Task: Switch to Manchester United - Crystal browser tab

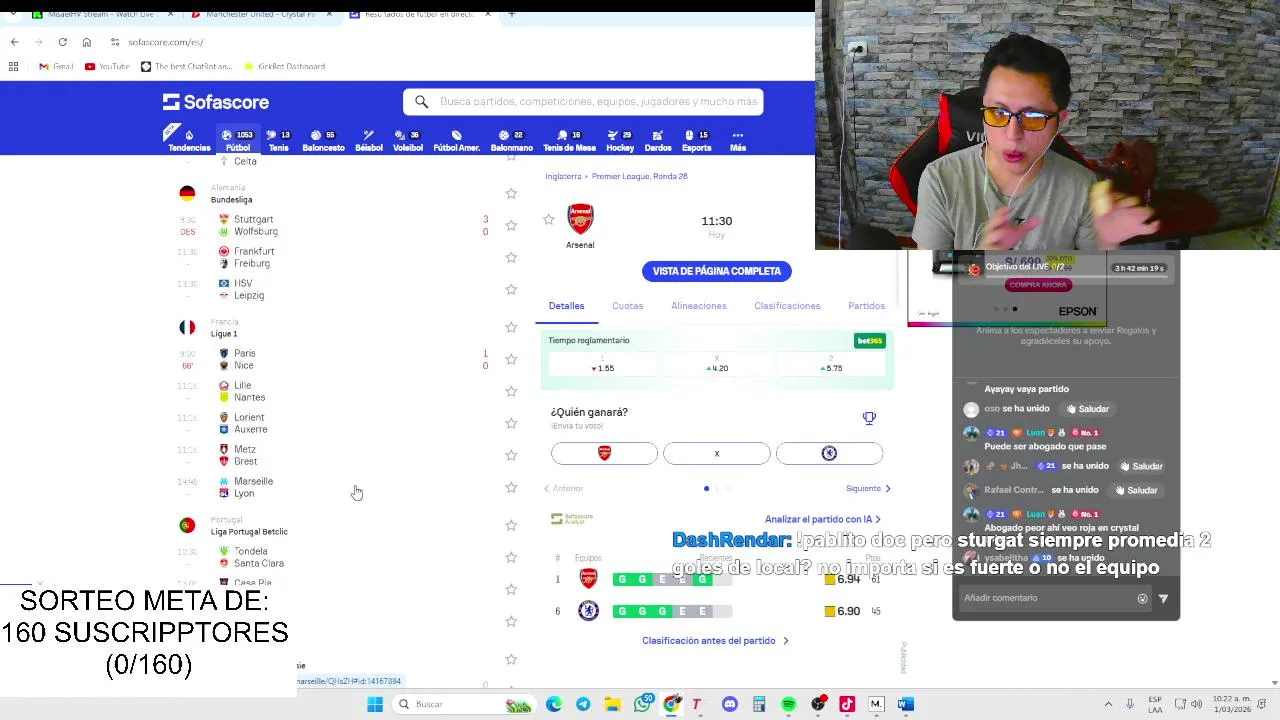Action: 261,14
